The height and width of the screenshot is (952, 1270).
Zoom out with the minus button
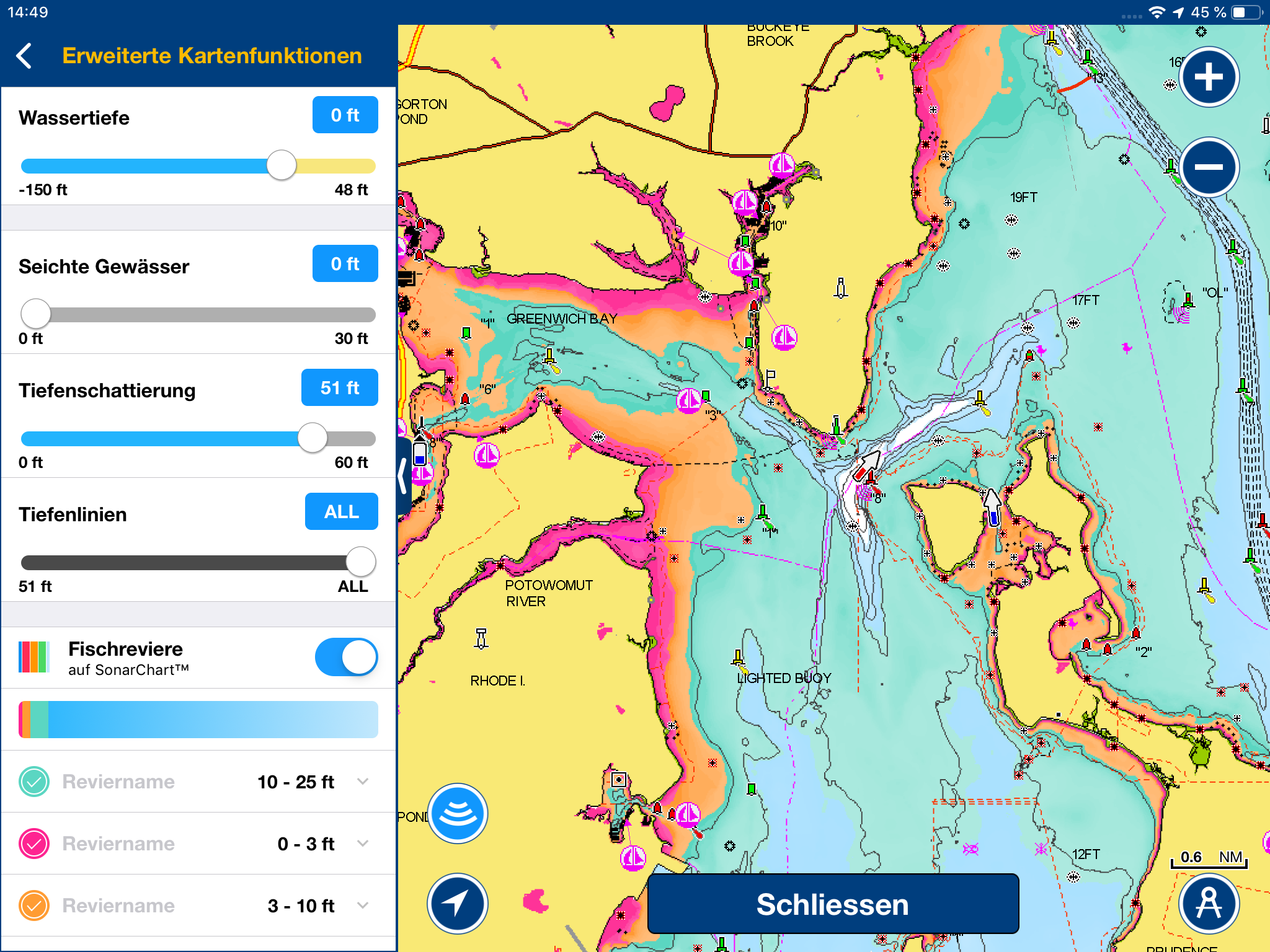[1209, 167]
